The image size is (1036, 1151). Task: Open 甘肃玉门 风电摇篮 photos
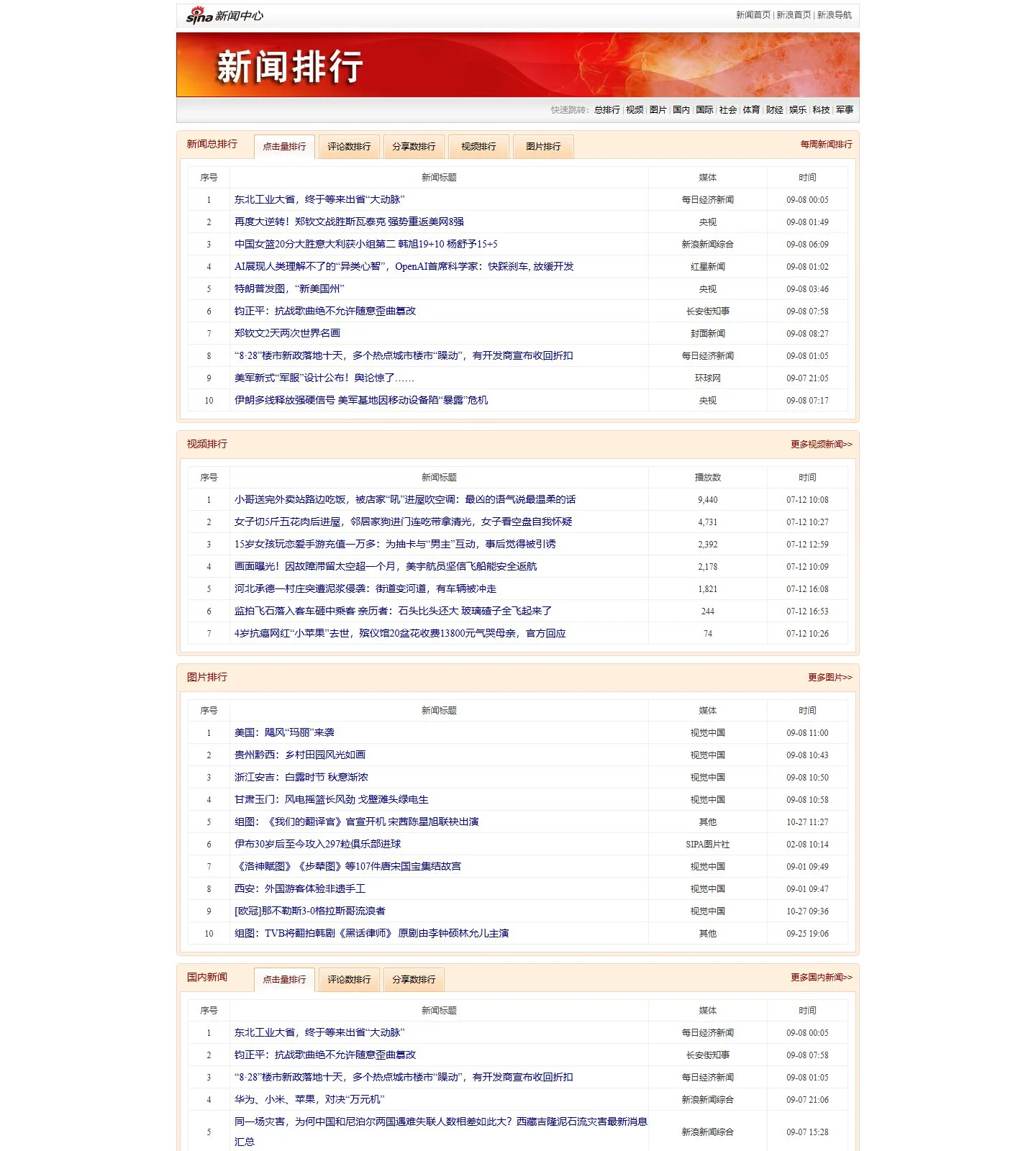pos(332,799)
